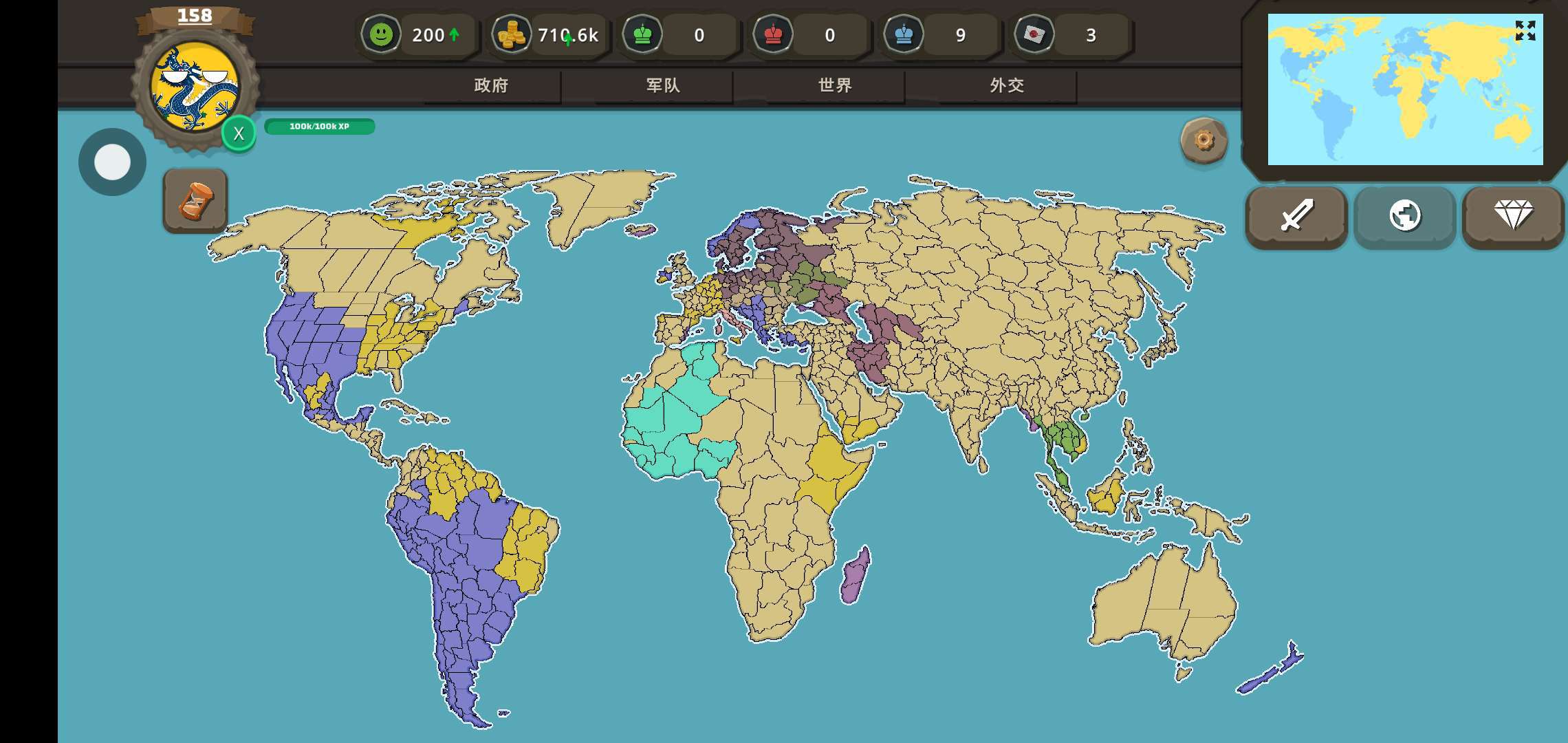Click the red king piece icon
The image size is (1568, 743).
coord(773,34)
